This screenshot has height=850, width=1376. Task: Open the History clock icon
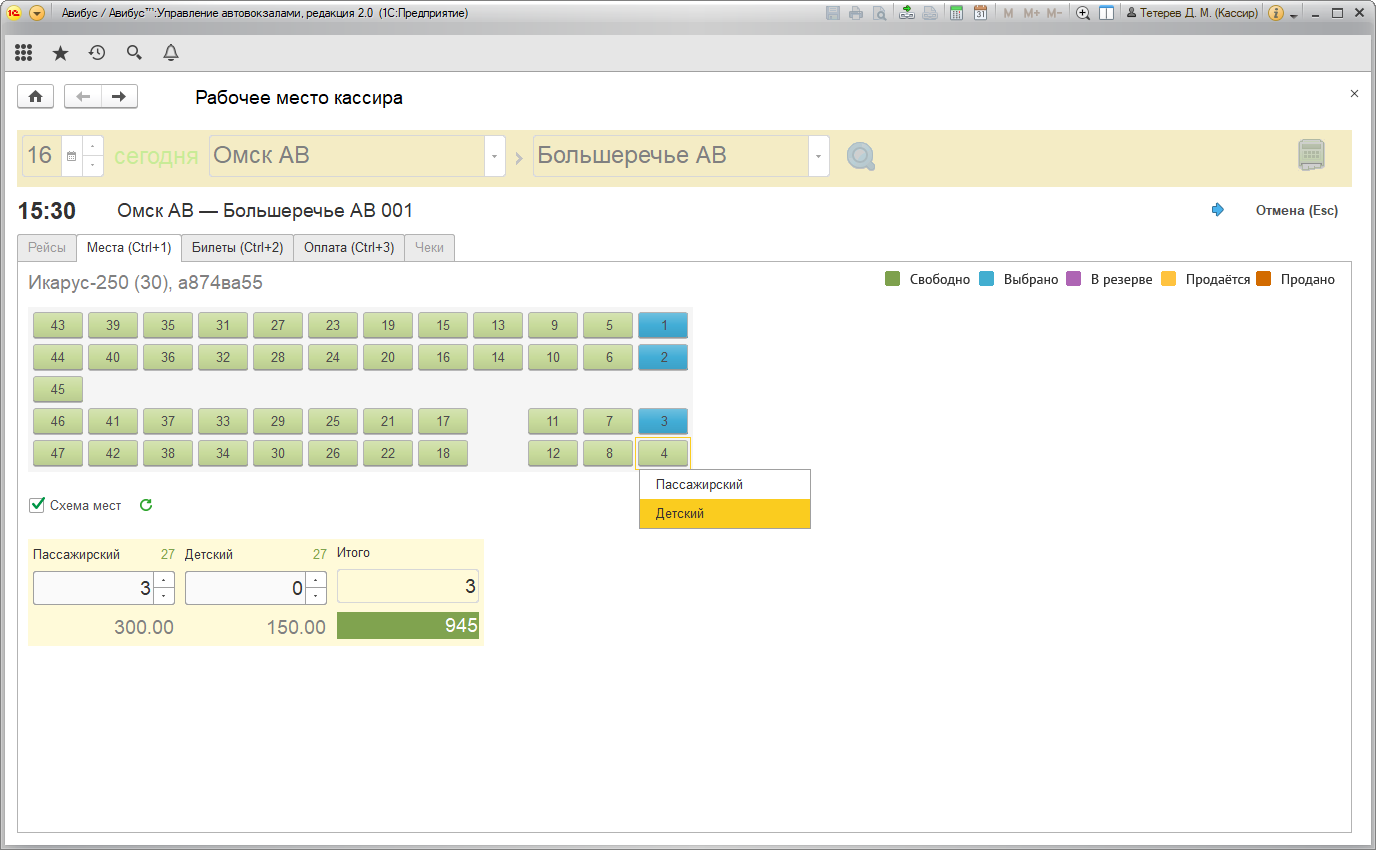pos(97,53)
